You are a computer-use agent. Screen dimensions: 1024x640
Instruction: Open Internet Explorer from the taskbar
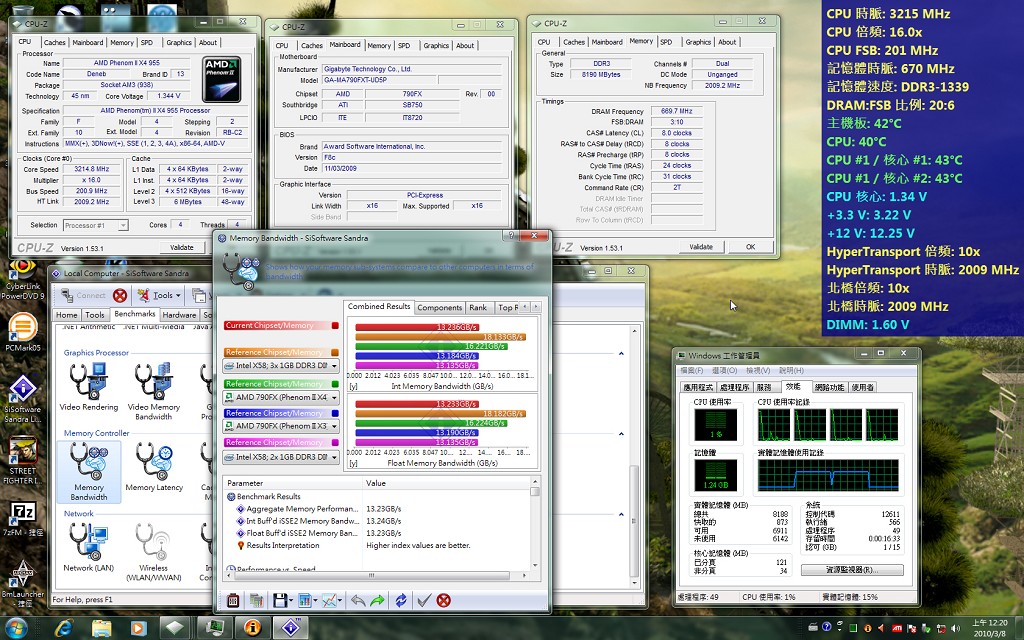63,628
